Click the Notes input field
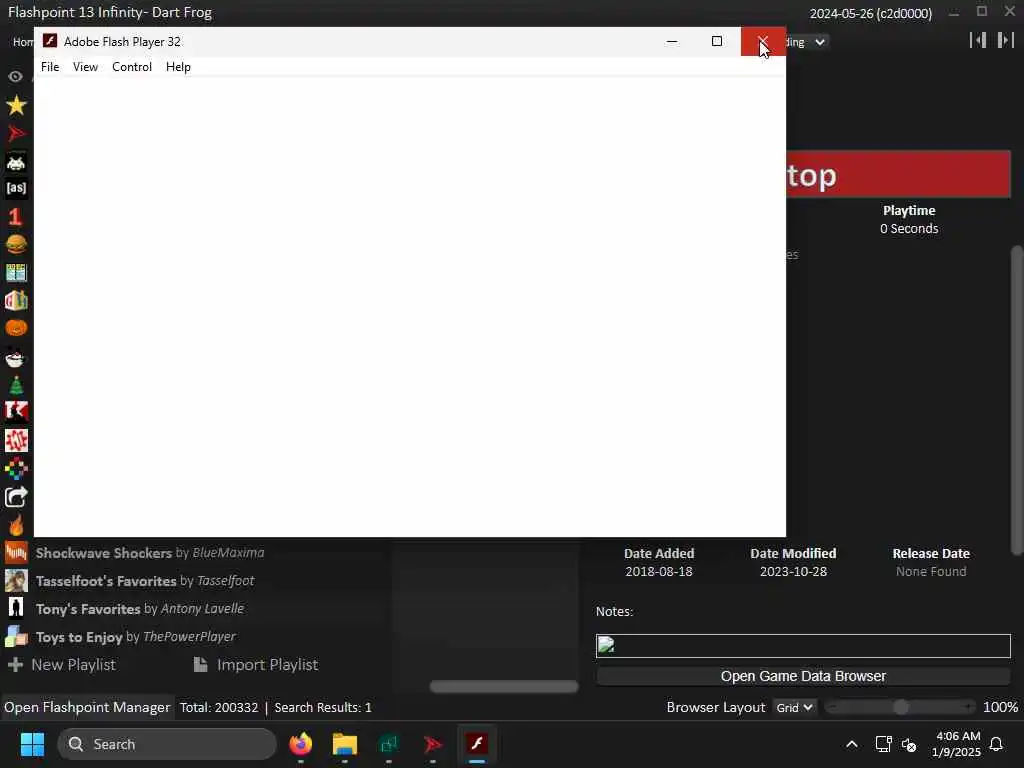The width and height of the screenshot is (1024, 768). (803, 646)
